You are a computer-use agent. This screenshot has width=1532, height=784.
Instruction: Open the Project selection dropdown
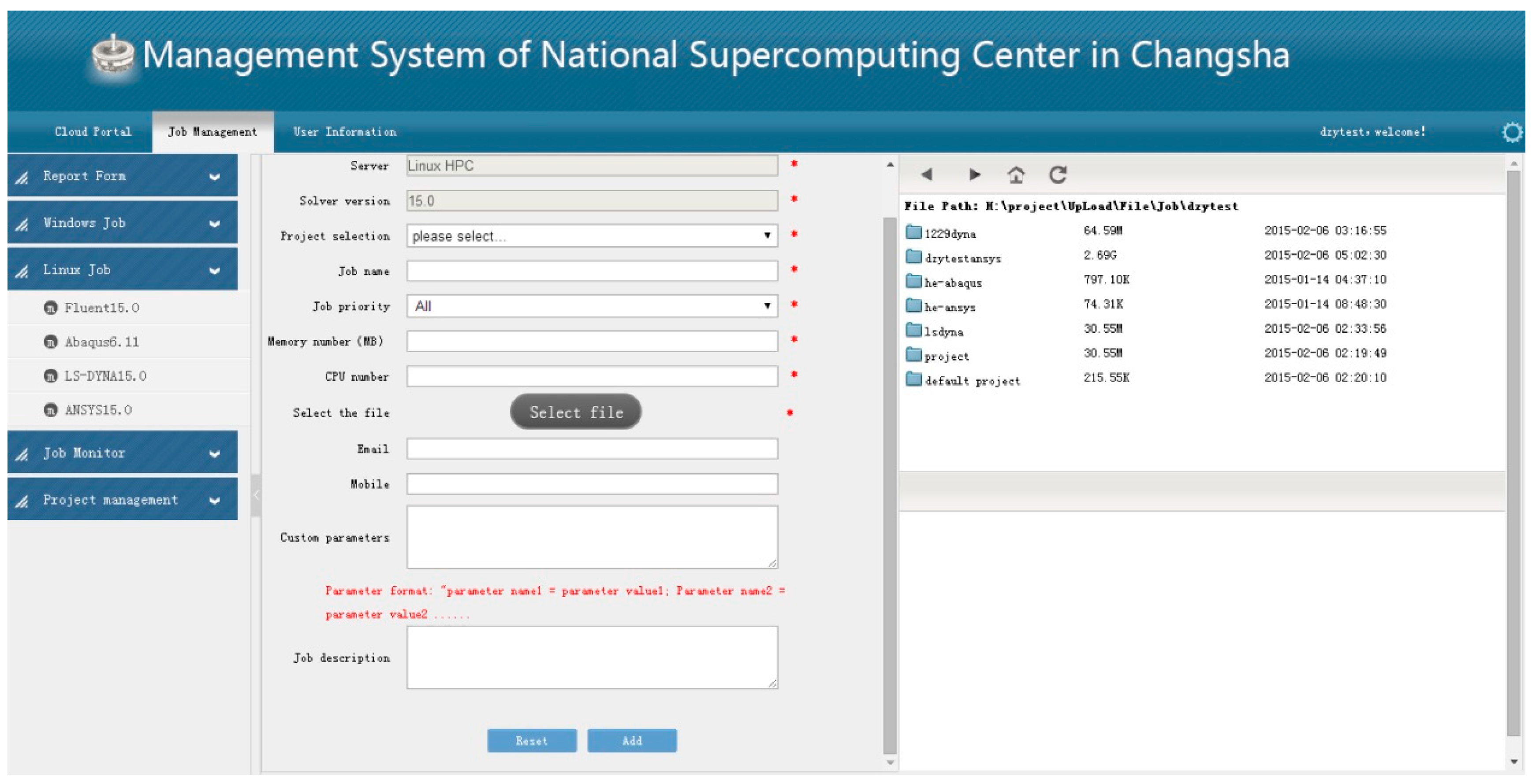click(591, 236)
